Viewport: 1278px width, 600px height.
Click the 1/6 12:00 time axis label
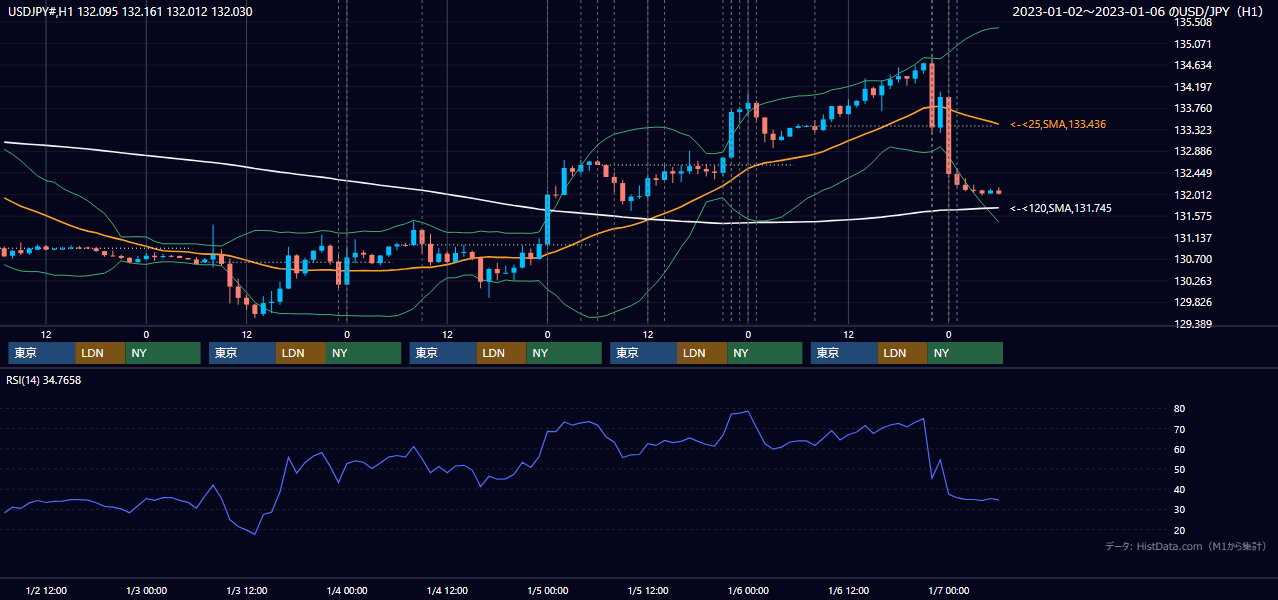click(848, 591)
